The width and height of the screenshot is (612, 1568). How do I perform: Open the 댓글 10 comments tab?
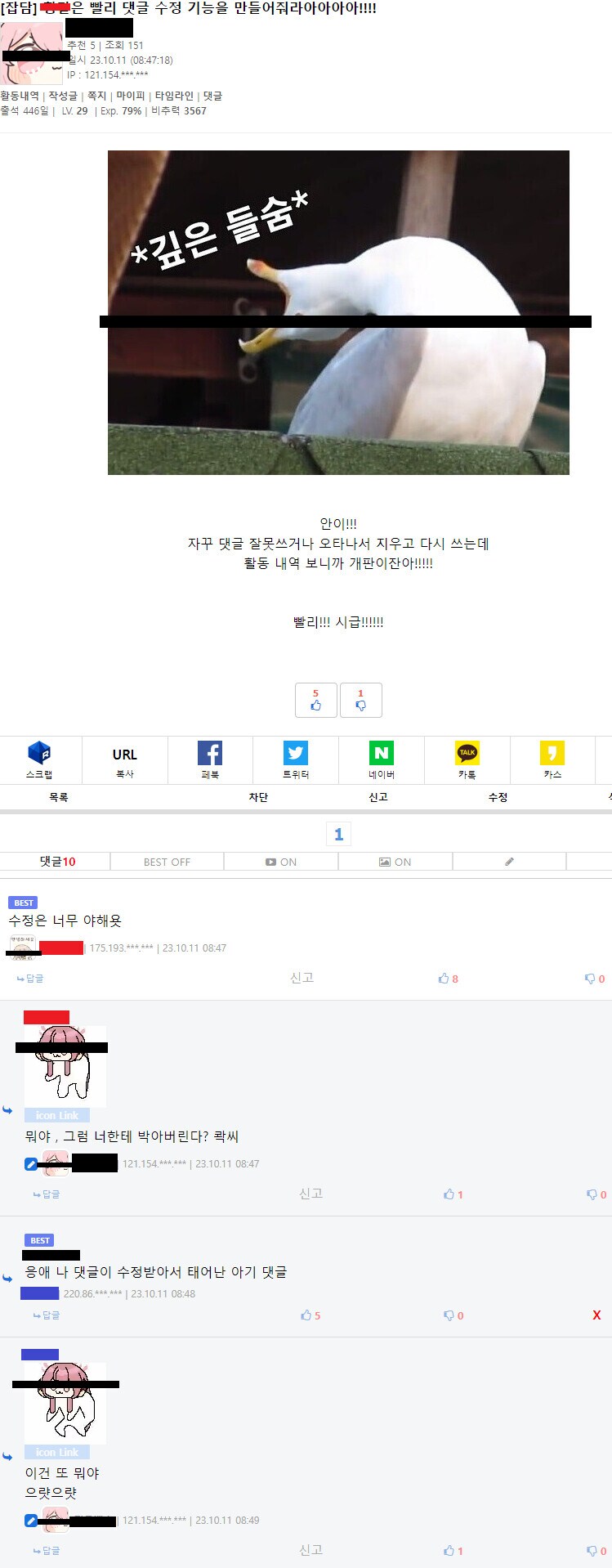(57, 862)
